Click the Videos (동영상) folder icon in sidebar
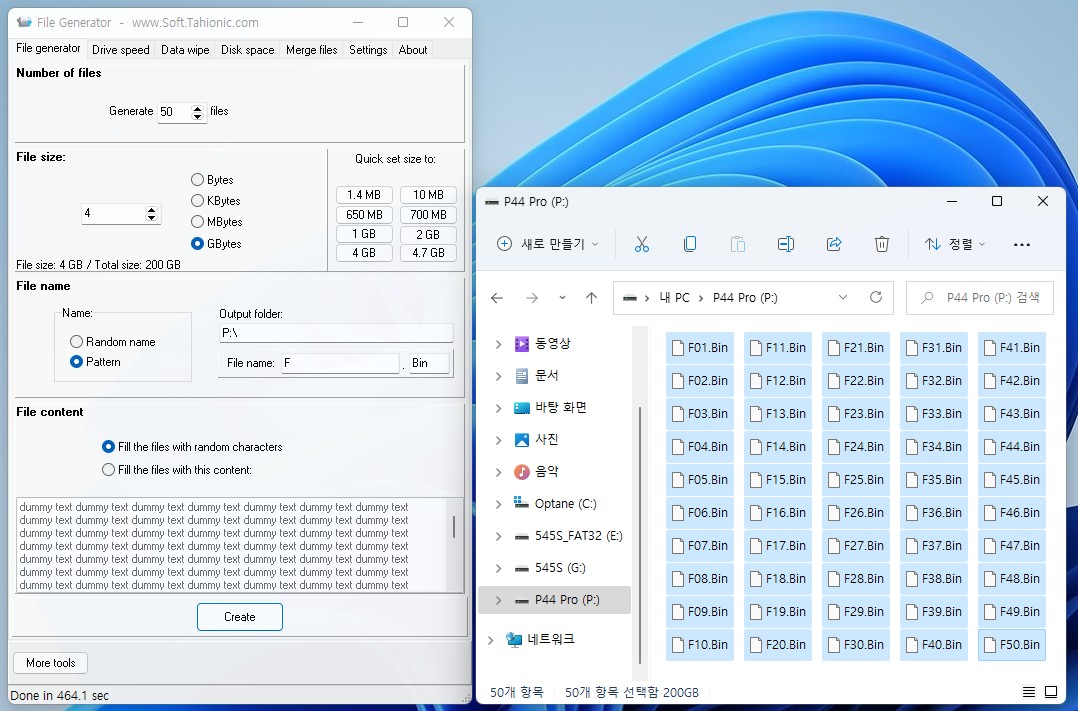Screen dimensions: 1078x711 coord(522,343)
